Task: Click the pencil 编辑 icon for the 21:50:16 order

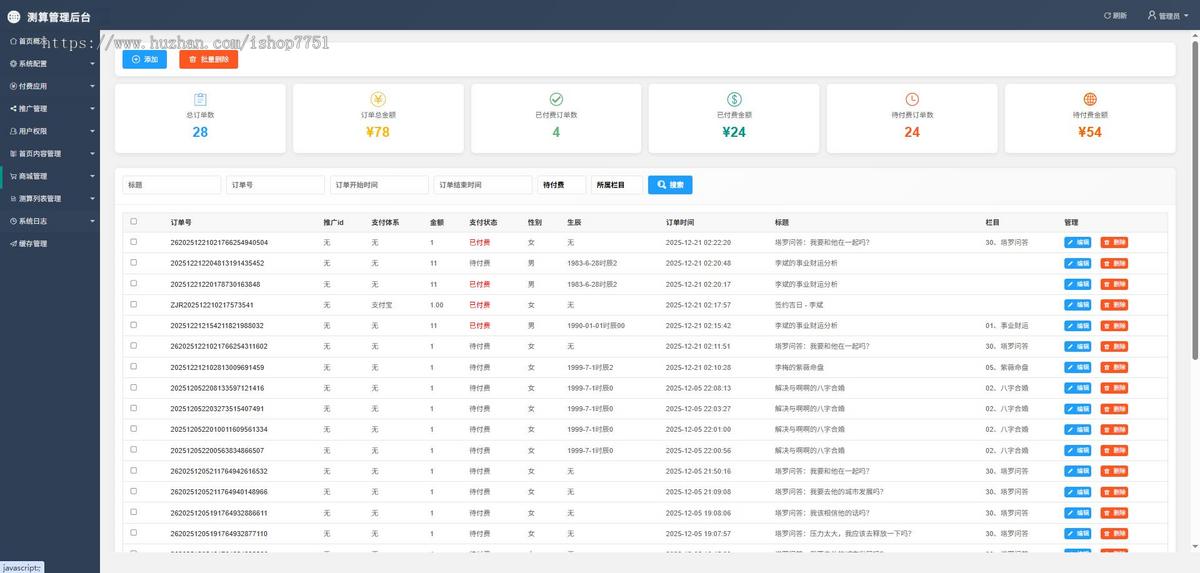Action: pyautogui.click(x=1071, y=471)
